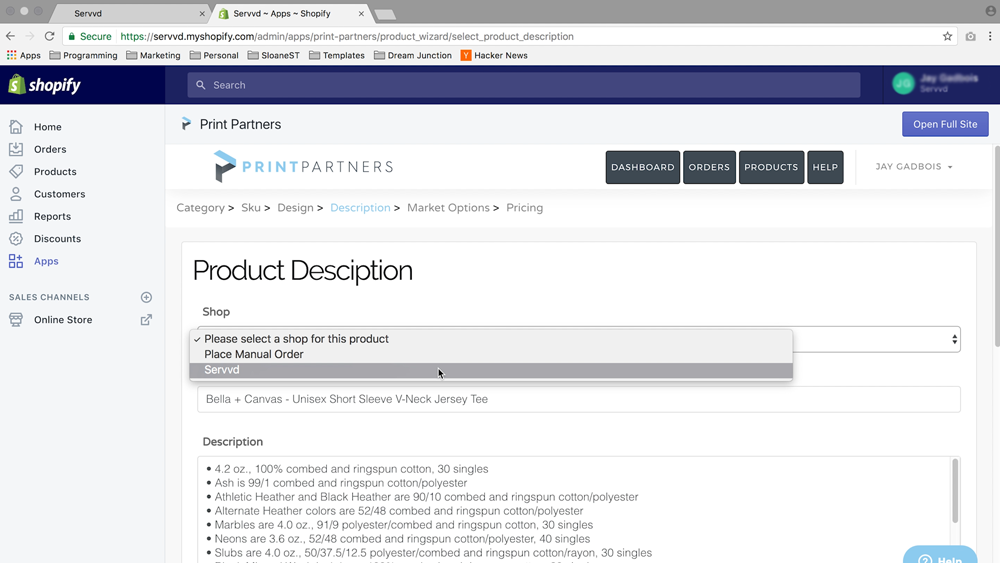Click the page vertical scrollbar
This screenshot has width=1000, height=563.
[x=996, y=247]
